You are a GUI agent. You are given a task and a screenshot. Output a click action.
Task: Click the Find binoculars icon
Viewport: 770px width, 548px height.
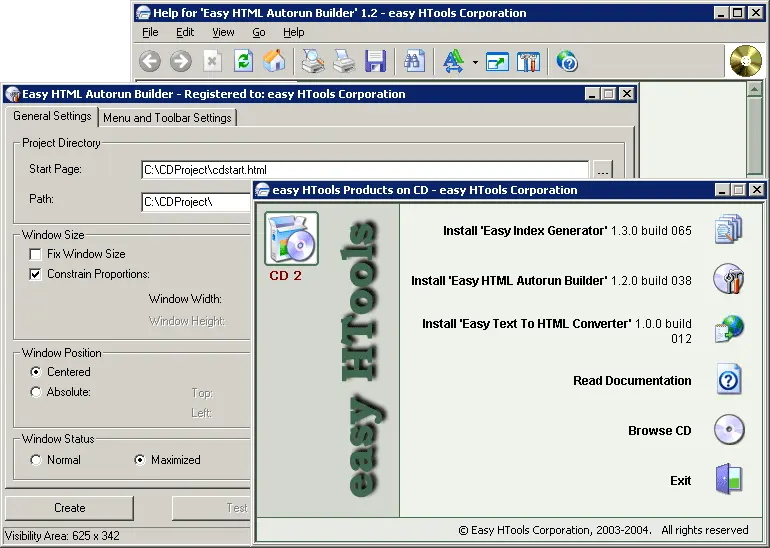(x=414, y=62)
